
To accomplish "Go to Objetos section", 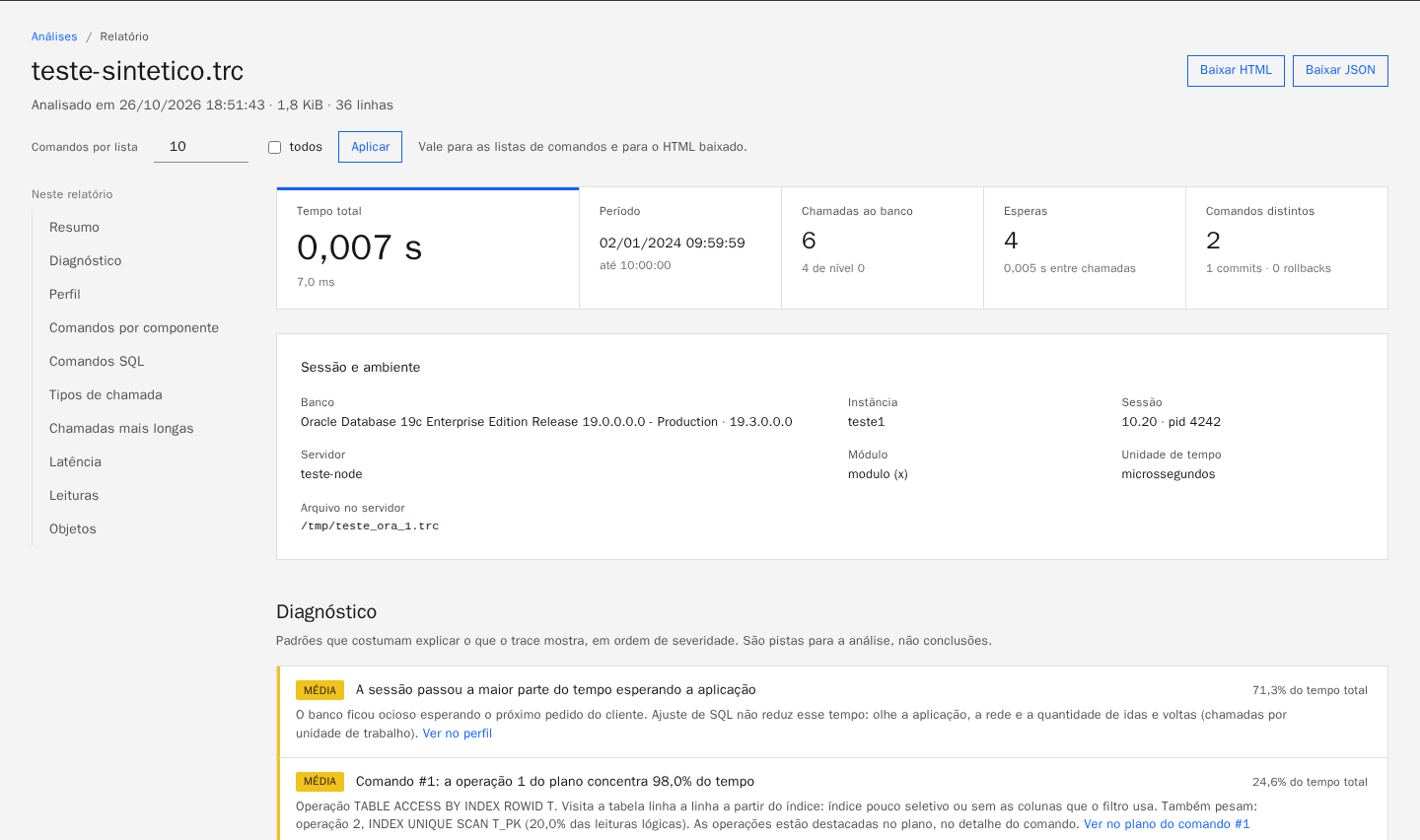I will [73, 528].
